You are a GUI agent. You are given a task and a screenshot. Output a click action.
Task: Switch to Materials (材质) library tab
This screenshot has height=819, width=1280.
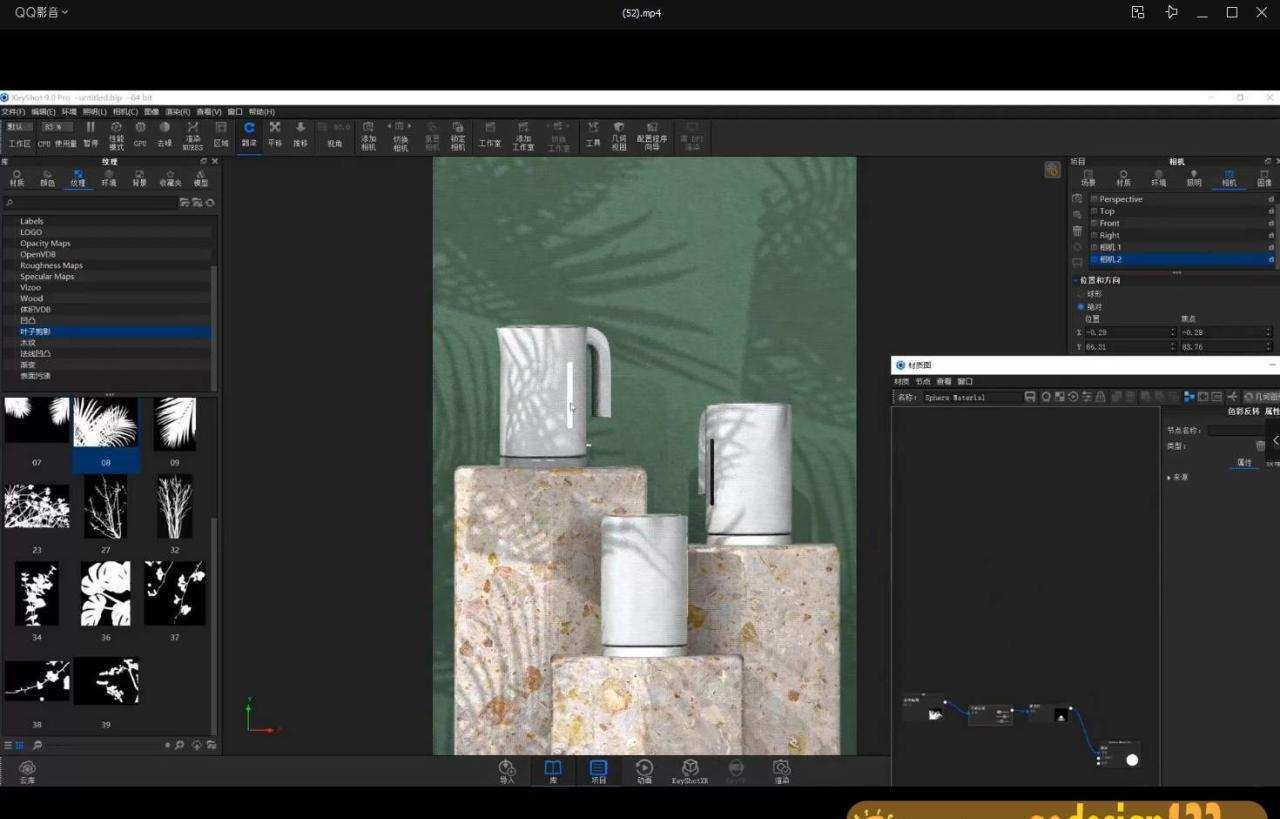pyautogui.click(x=17, y=178)
